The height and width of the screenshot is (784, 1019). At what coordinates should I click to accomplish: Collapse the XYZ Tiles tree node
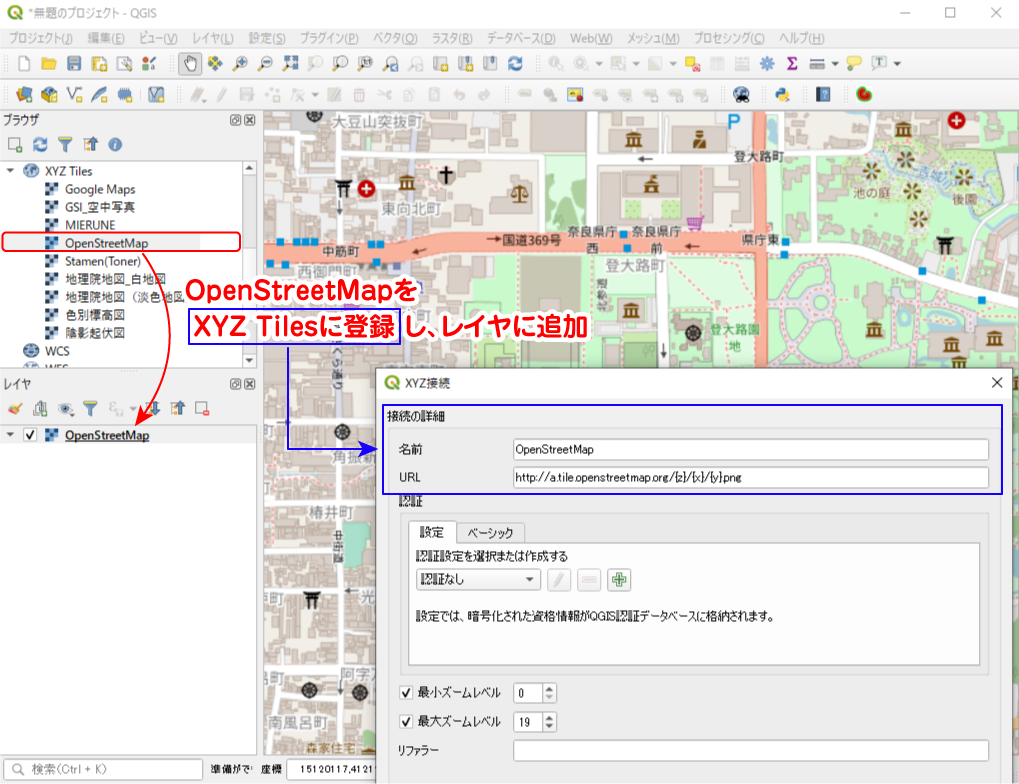pyautogui.click(x=11, y=171)
